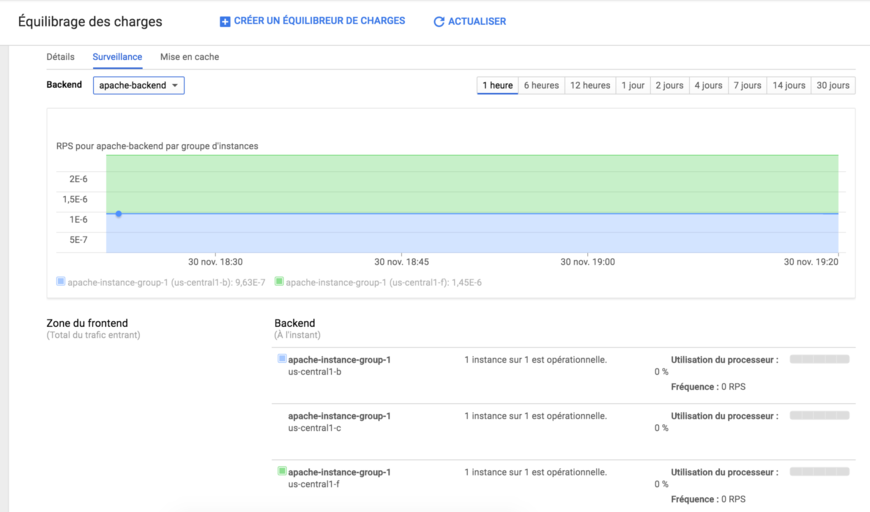
Task: Click legend text for us-central1-f: 1,45E-6
Action: coord(383,282)
